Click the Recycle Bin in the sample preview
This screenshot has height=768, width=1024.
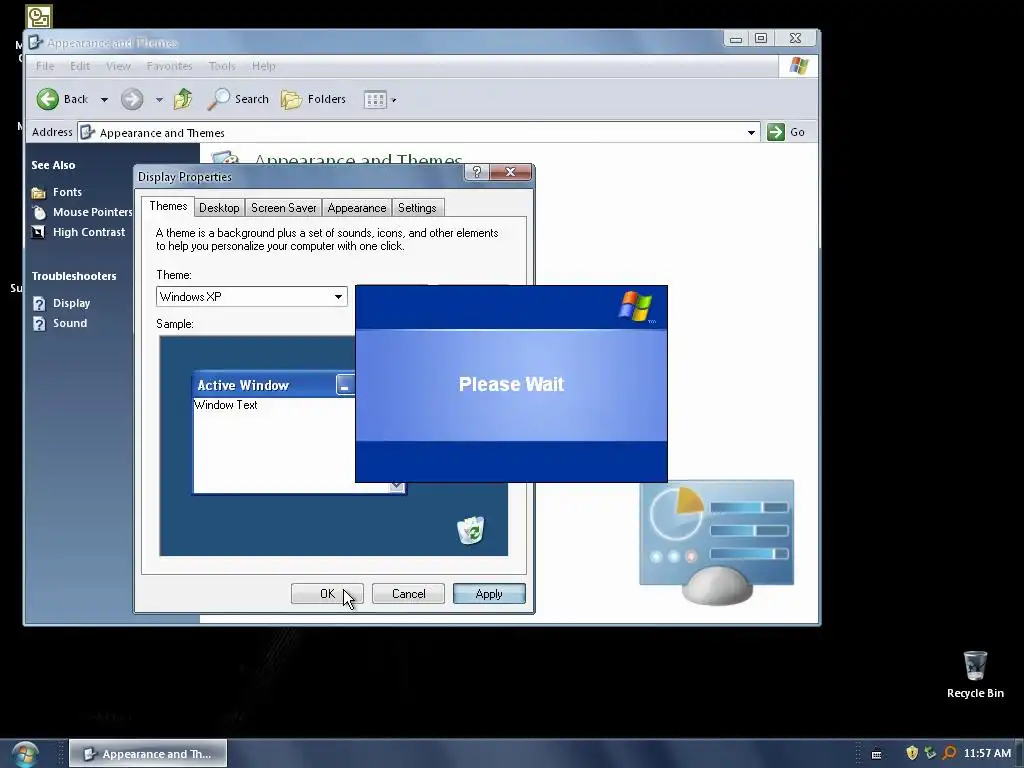pyautogui.click(x=471, y=530)
